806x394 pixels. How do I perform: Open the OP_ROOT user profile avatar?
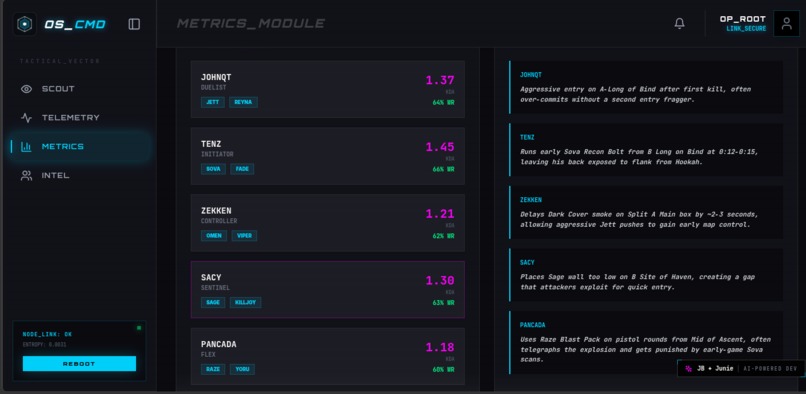(786, 24)
